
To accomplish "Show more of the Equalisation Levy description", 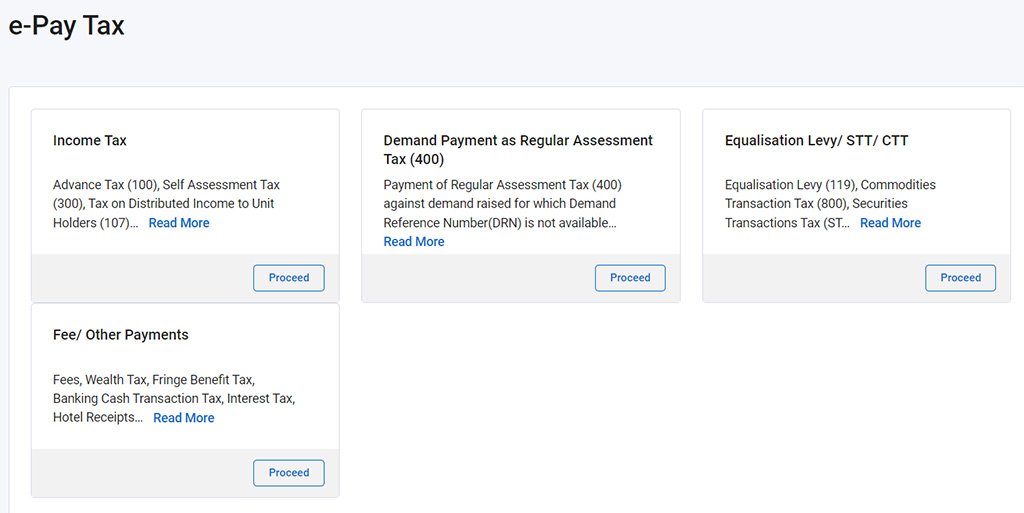I will tap(890, 223).
